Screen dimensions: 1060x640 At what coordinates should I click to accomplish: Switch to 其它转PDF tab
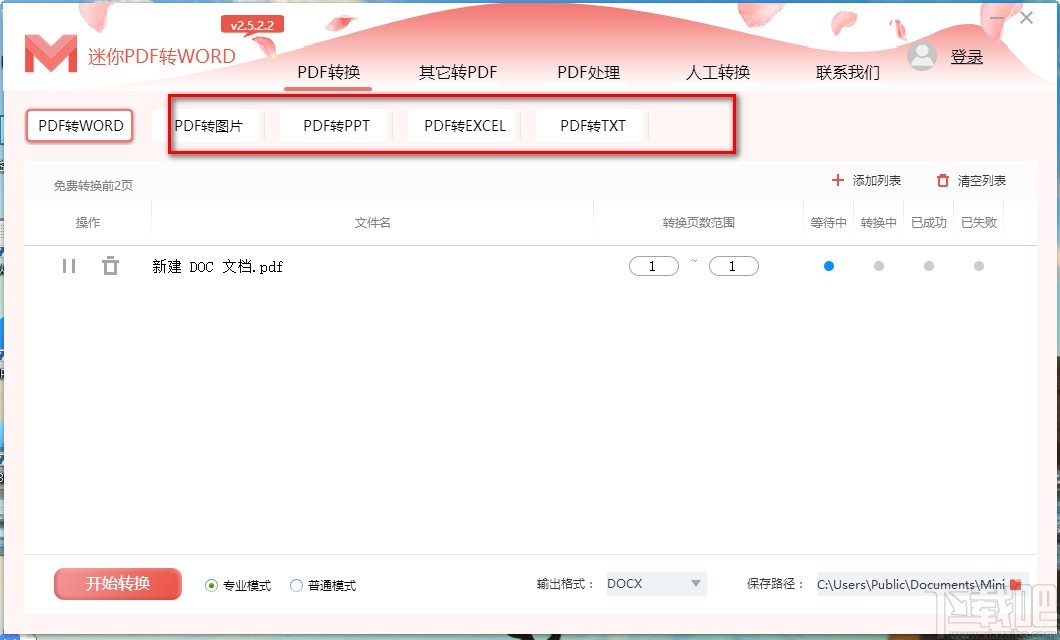(x=458, y=72)
